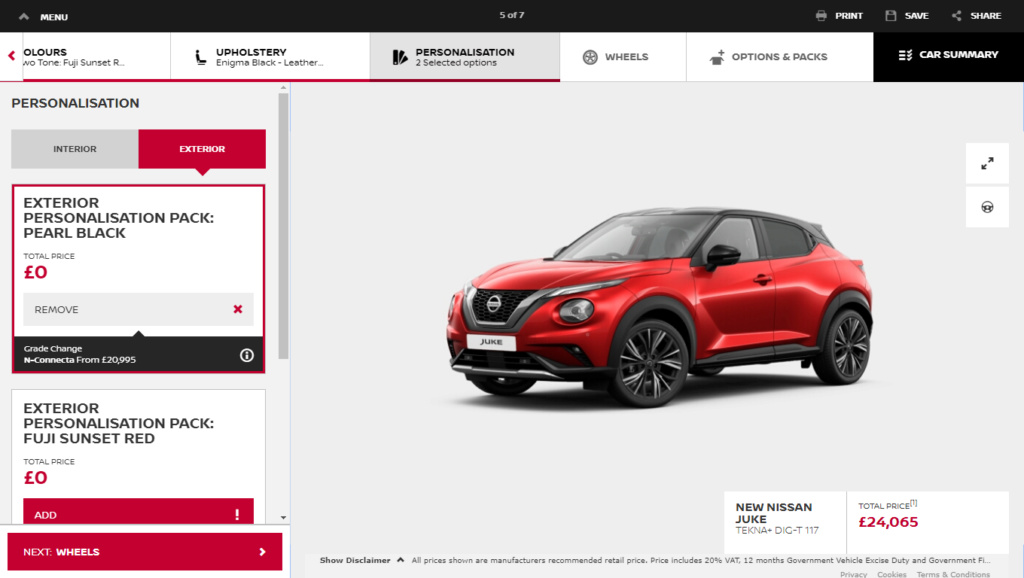Click the personalisation panel scrollbar thumb
This screenshot has width=1024, height=578.
[283, 225]
